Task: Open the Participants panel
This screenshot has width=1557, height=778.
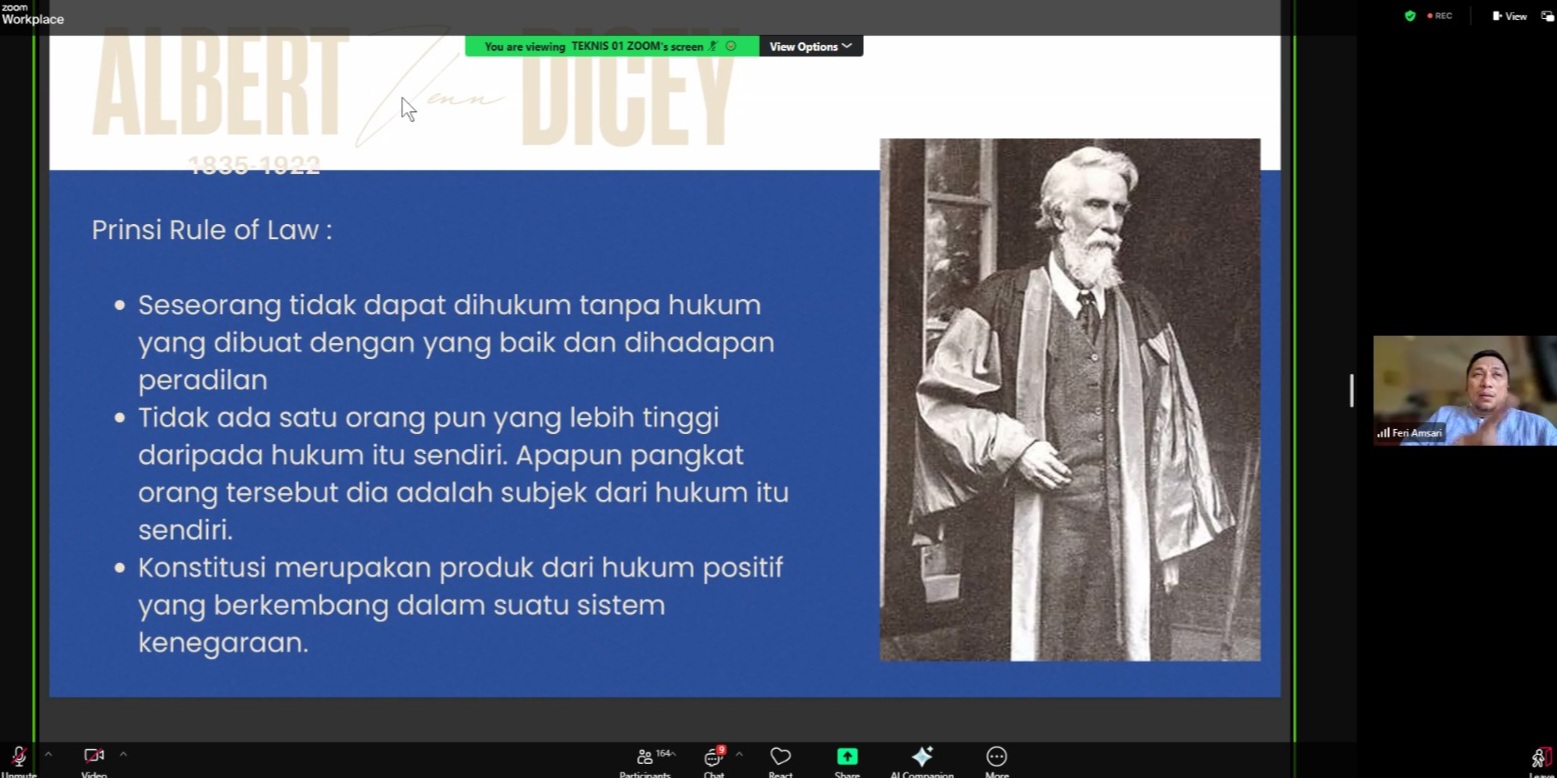Action: (645, 759)
